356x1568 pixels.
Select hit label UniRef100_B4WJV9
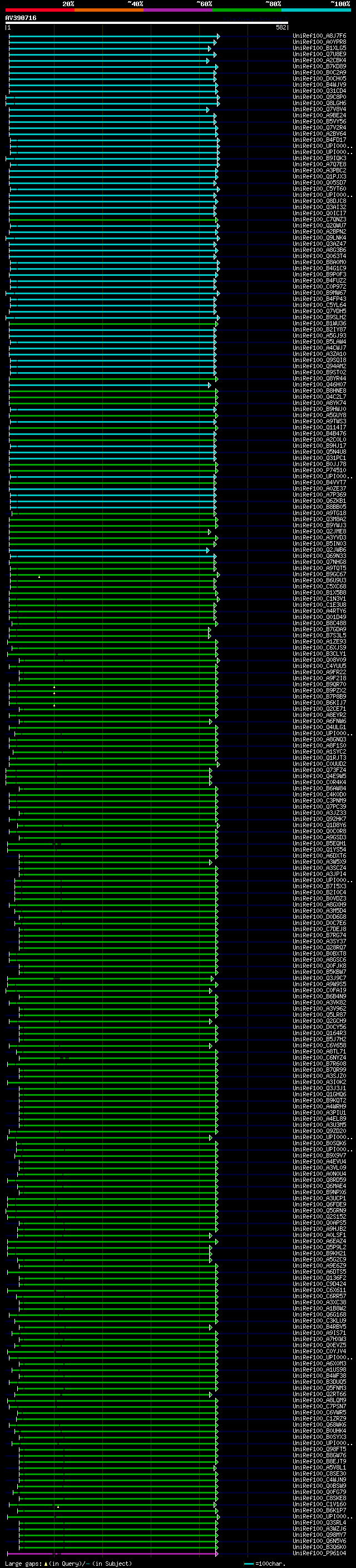tap(319, 85)
